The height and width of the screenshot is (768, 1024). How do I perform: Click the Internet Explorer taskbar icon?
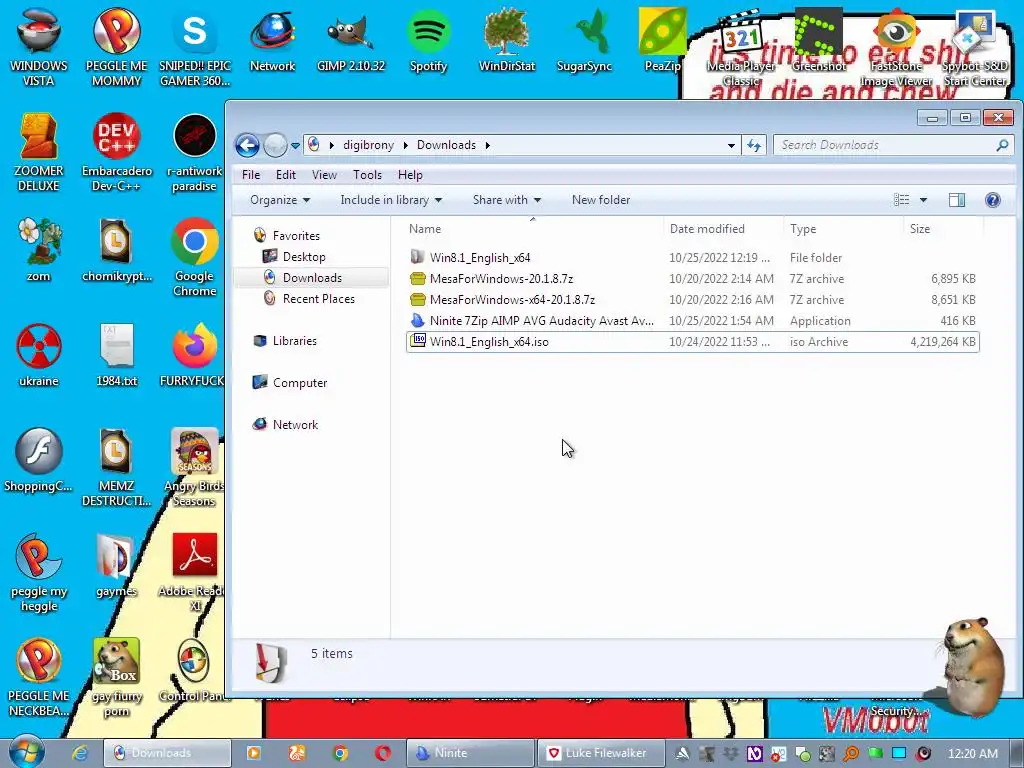[80, 753]
